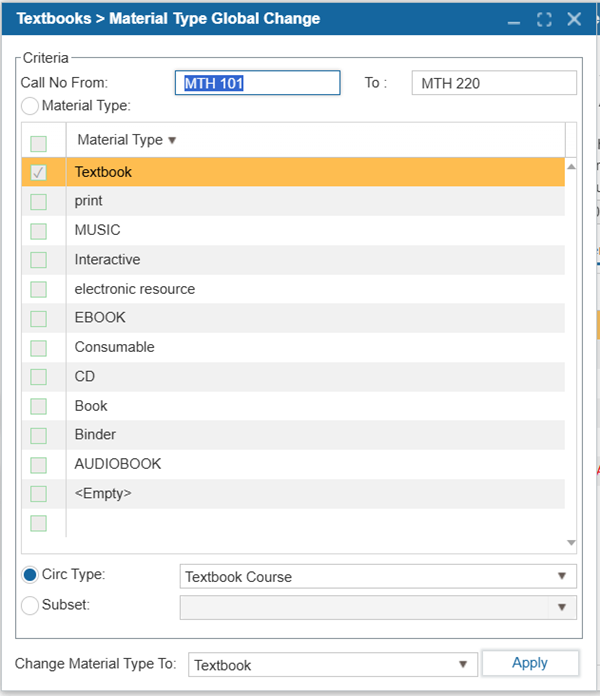Close the Material Type Global Change dialog
Viewport: 600px width, 696px height.
click(x=574, y=19)
